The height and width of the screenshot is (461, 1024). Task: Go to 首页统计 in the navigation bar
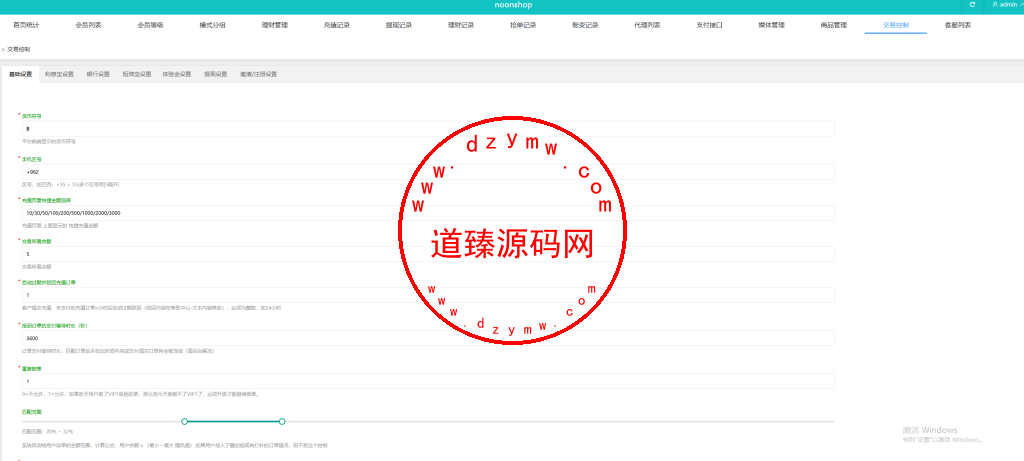(x=26, y=25)
